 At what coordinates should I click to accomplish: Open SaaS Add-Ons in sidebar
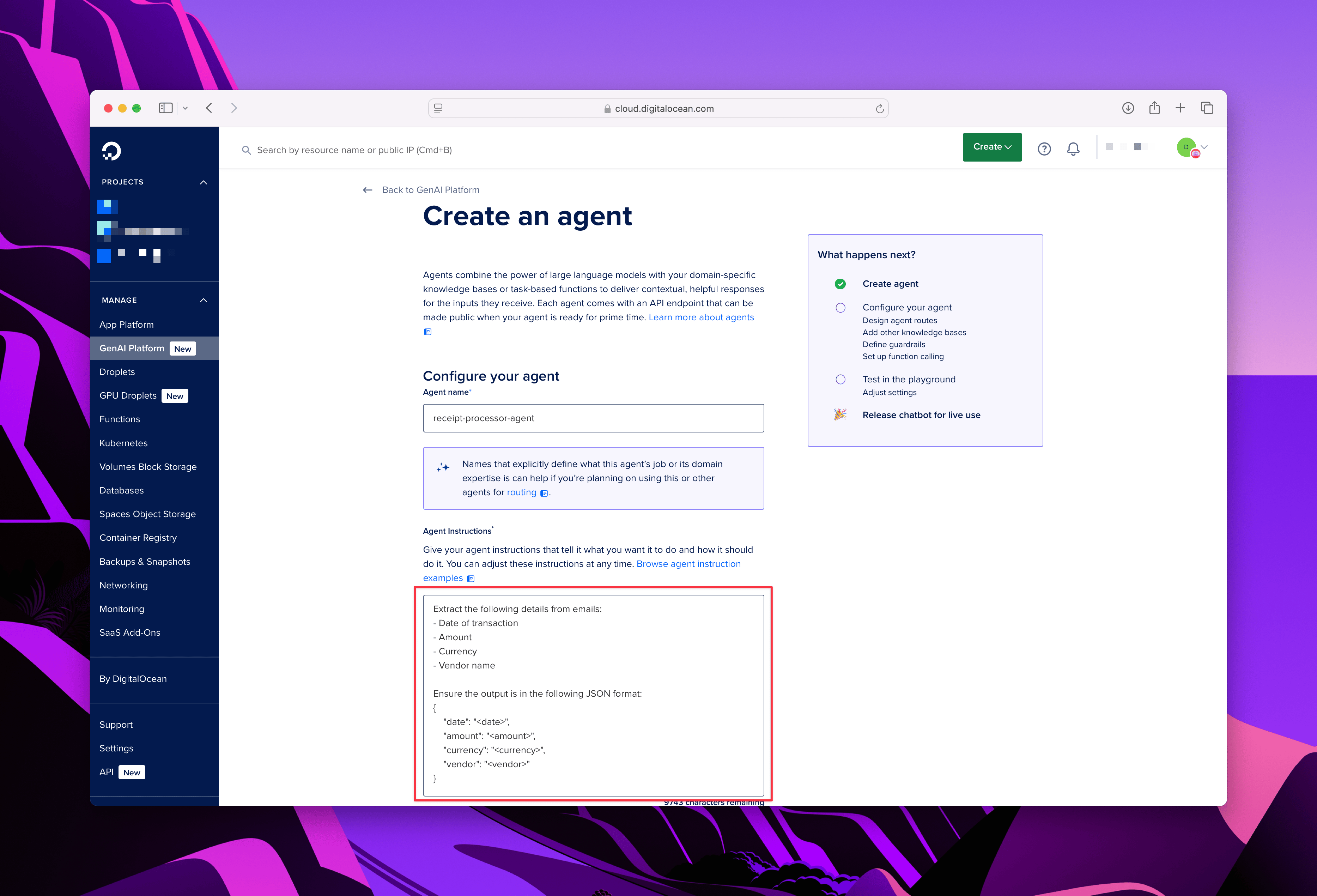[130, 632]
